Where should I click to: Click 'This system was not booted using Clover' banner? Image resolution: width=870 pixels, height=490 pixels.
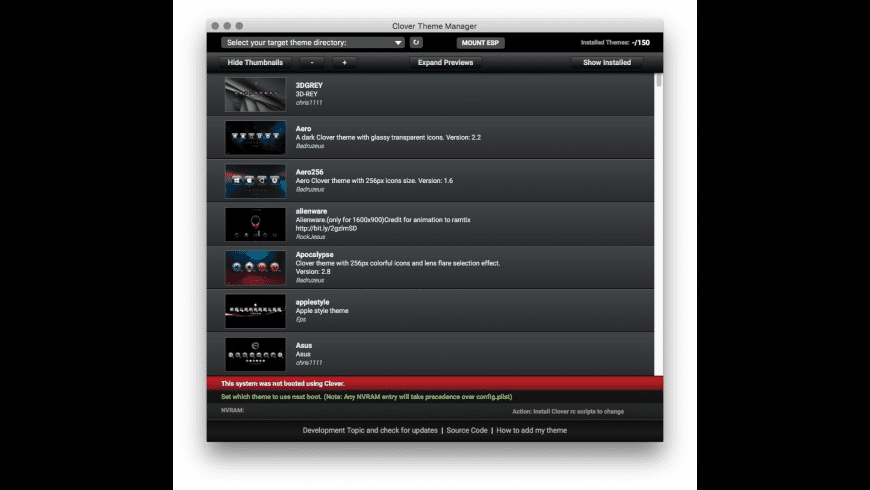point(435,383)
